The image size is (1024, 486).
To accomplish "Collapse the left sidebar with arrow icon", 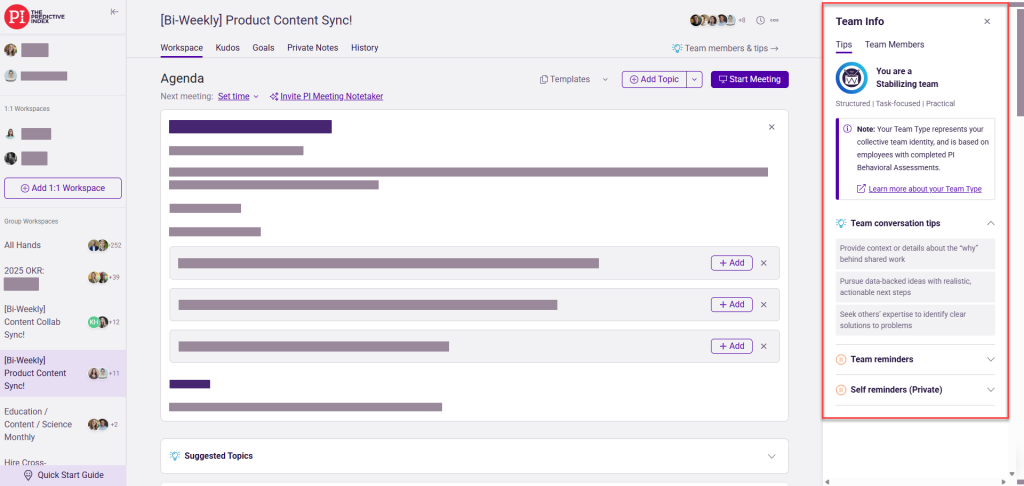I will 114,12.
